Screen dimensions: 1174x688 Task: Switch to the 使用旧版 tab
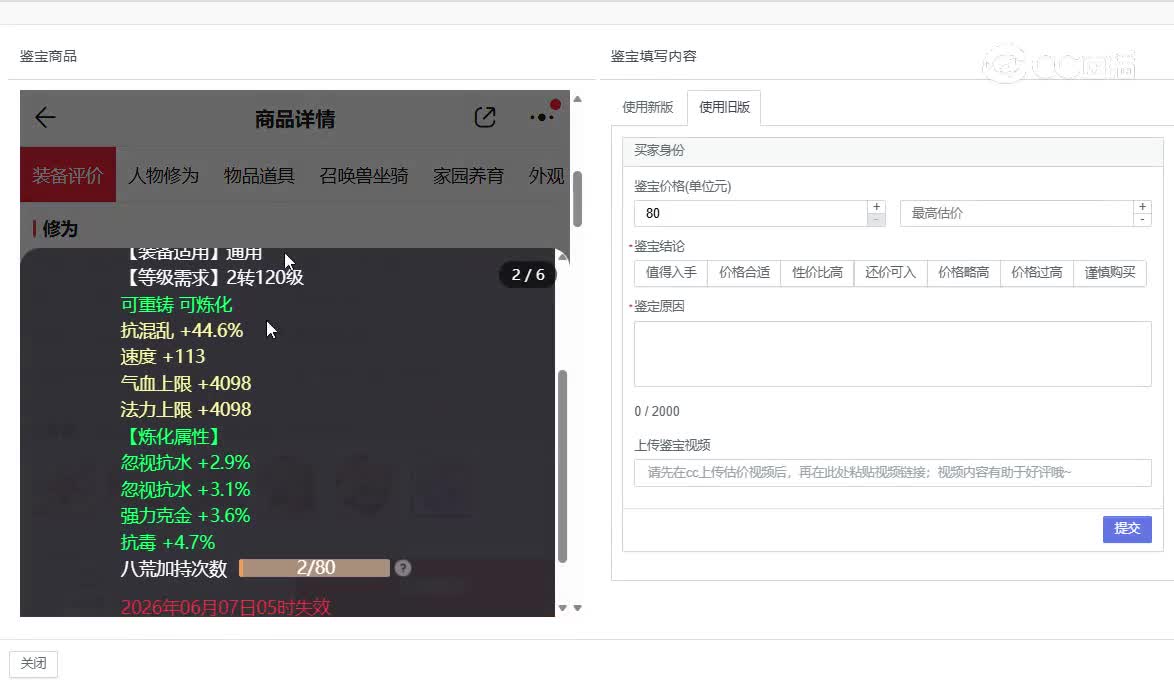tap(724, 107)
